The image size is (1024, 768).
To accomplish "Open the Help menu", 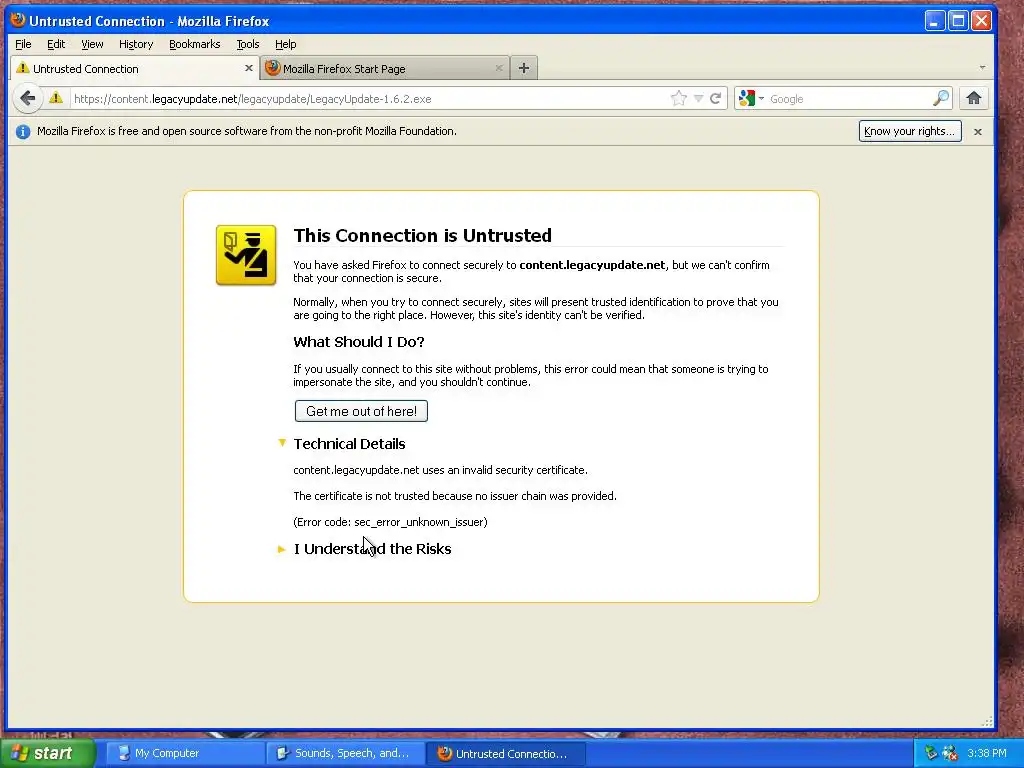I will (285, 44).
